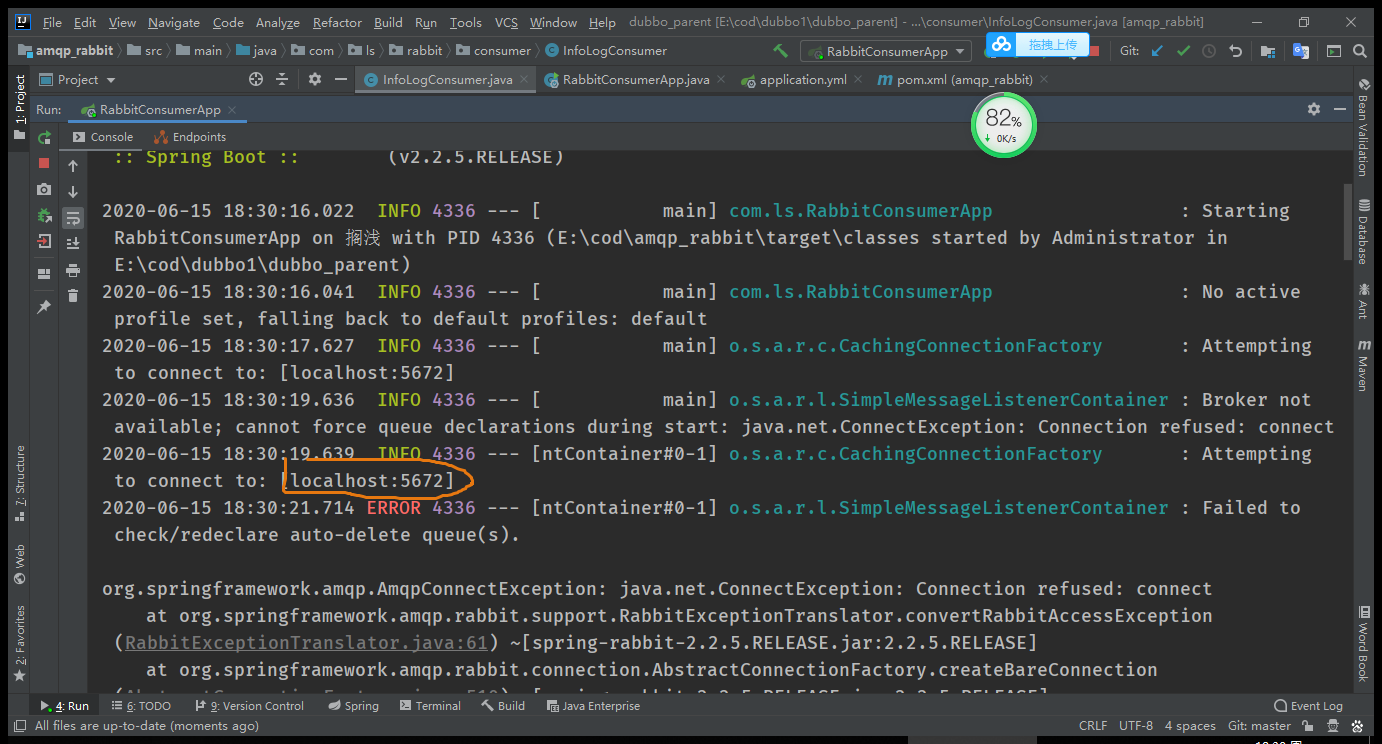Image resolution: width=1382 pixels, height=744 pixels.
Task: Open the Refactor menu
Action: (x=337, y=22)
